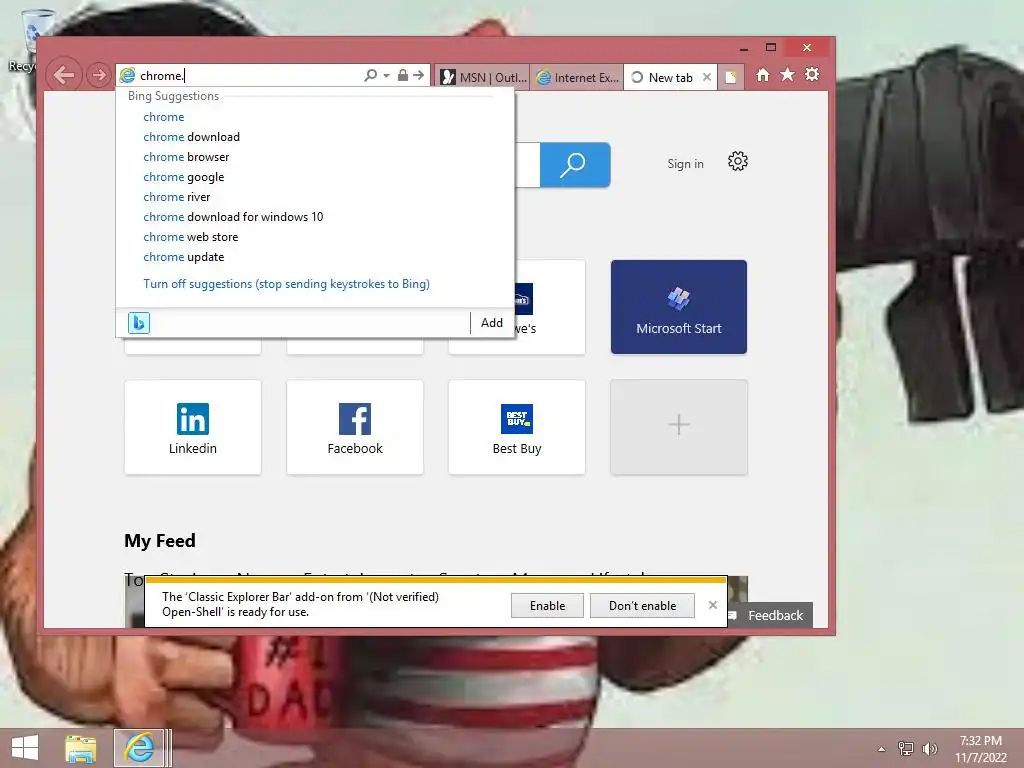Viewport: 1024px width, 768px height.
Task: Click Add search provider button
Action: pyautogui.click(x=492, y=323)
